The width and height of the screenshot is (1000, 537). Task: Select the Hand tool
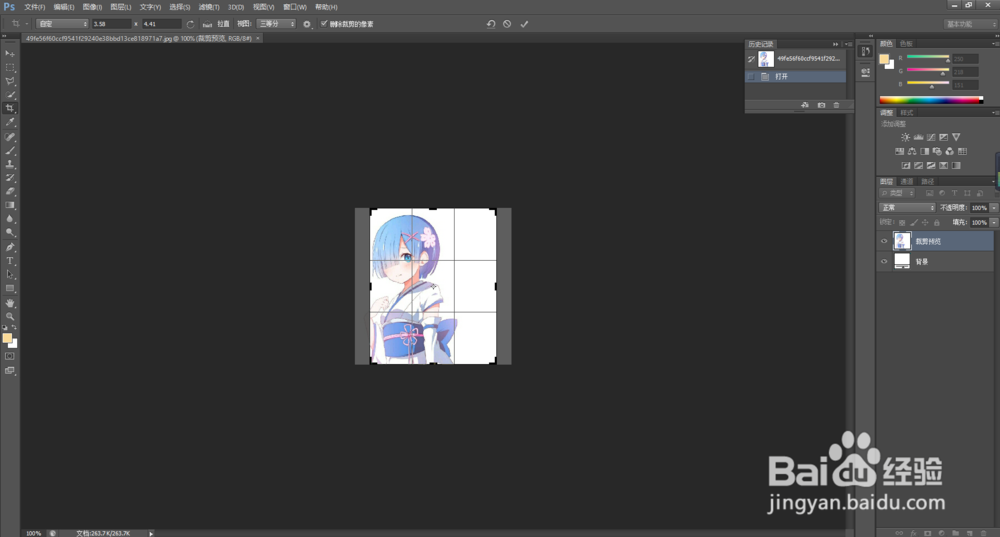coord(10,303)
